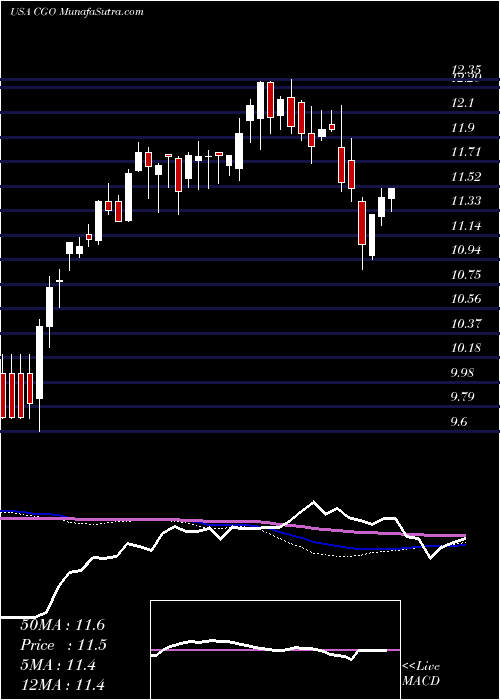Click the USA CGO MunafaSutra.com title text
Viewport: 500px width, 700px height.
(x=77, y=12)
